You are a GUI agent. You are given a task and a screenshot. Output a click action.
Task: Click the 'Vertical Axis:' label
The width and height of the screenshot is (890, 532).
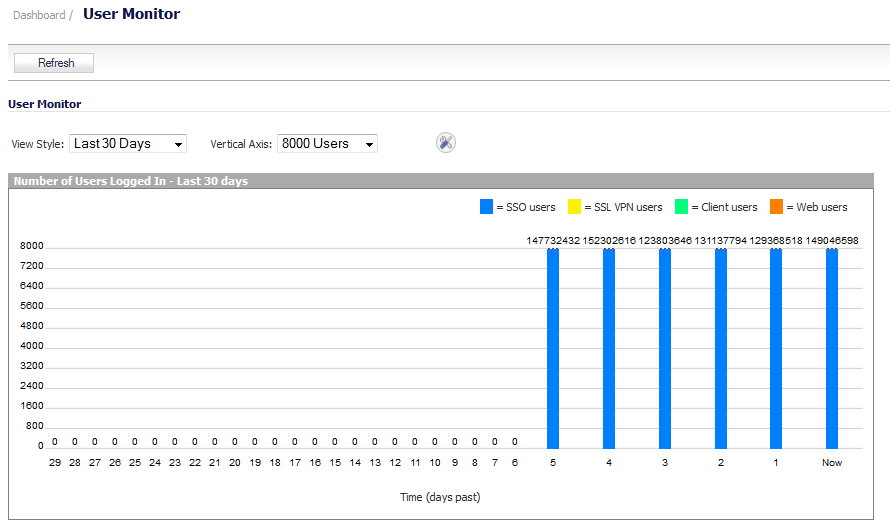coord(241,144)
